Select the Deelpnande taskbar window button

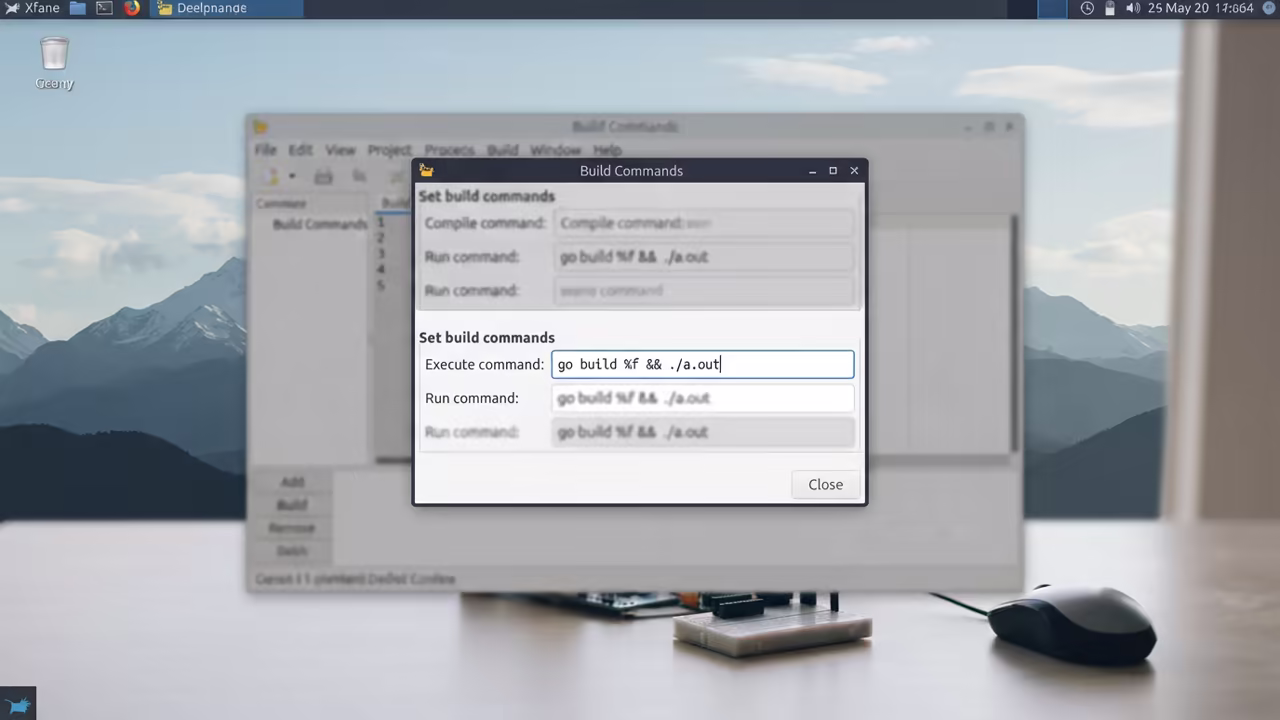click(227, 8)
